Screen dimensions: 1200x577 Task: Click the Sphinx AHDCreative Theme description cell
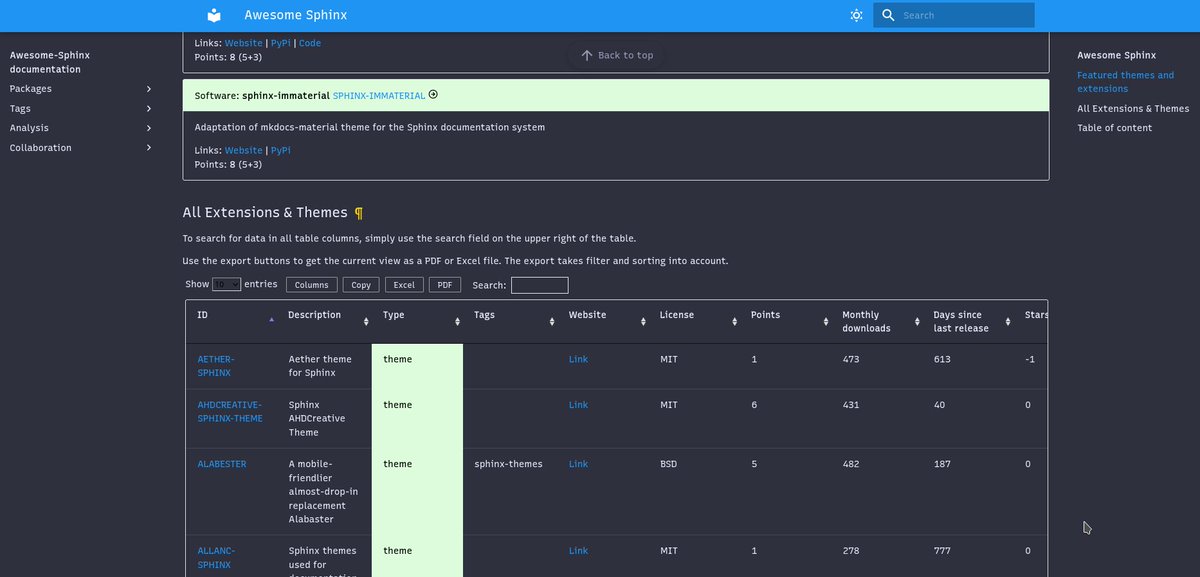pos(320,419)
